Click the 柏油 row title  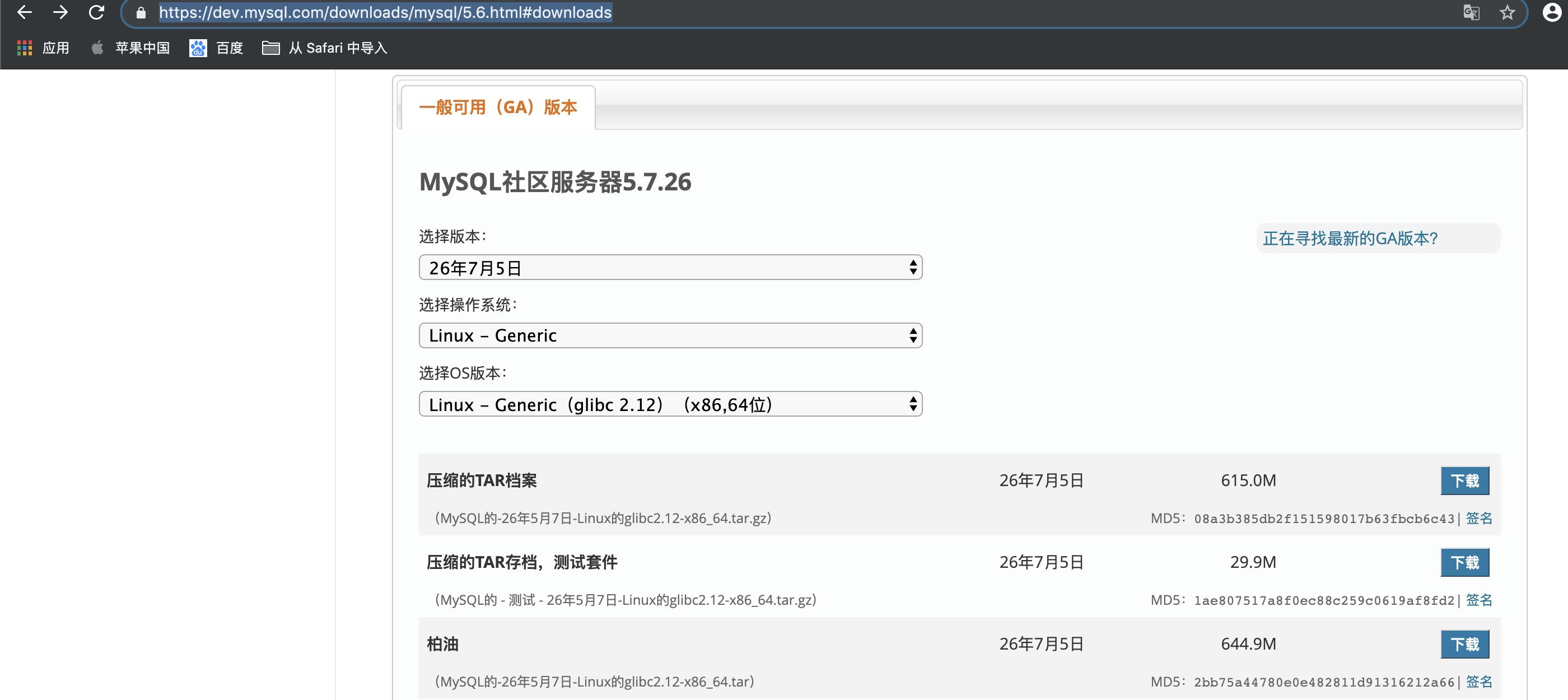[x=442, y=643]
